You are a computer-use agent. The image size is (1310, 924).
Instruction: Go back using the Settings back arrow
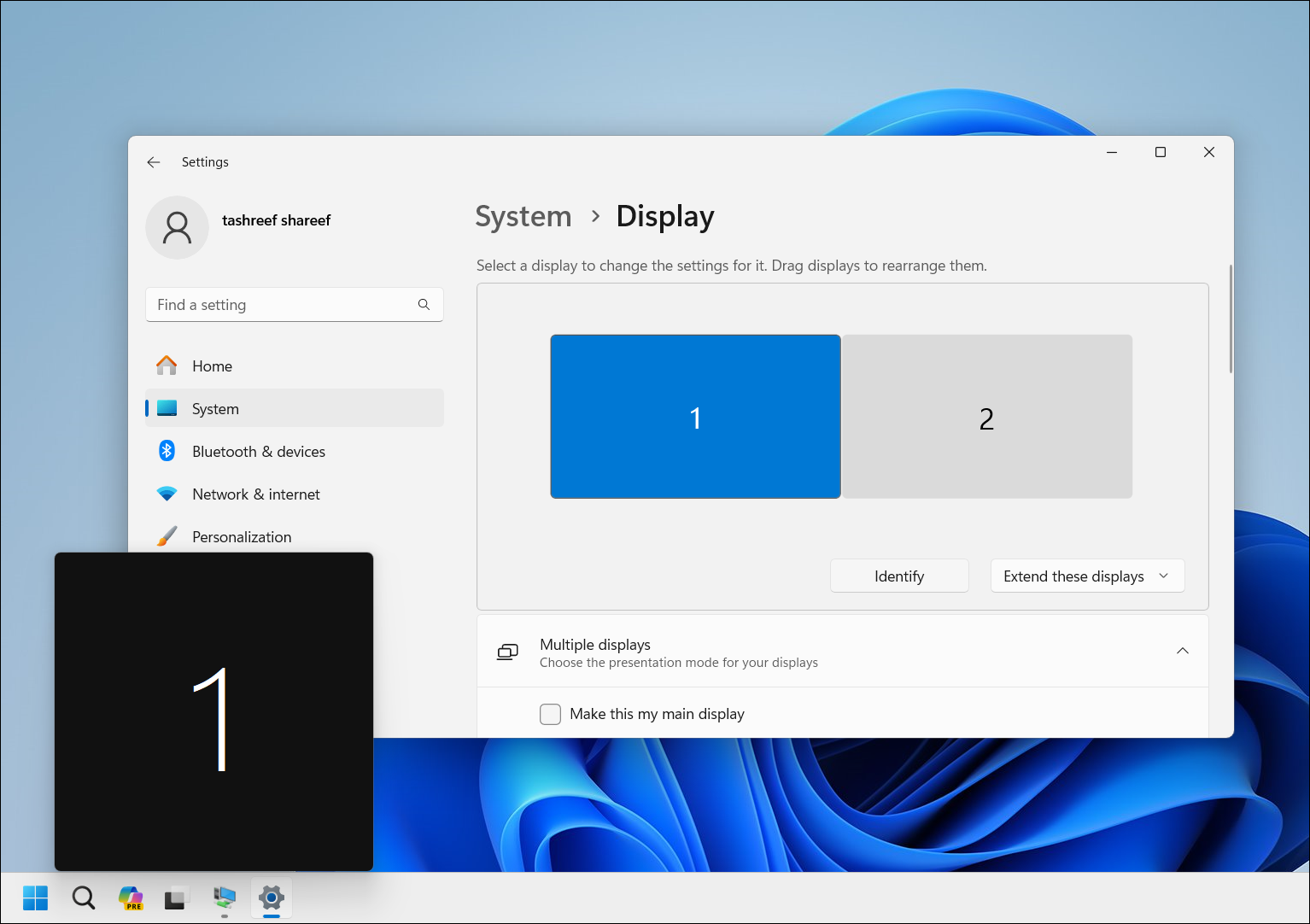coord(154,161)
